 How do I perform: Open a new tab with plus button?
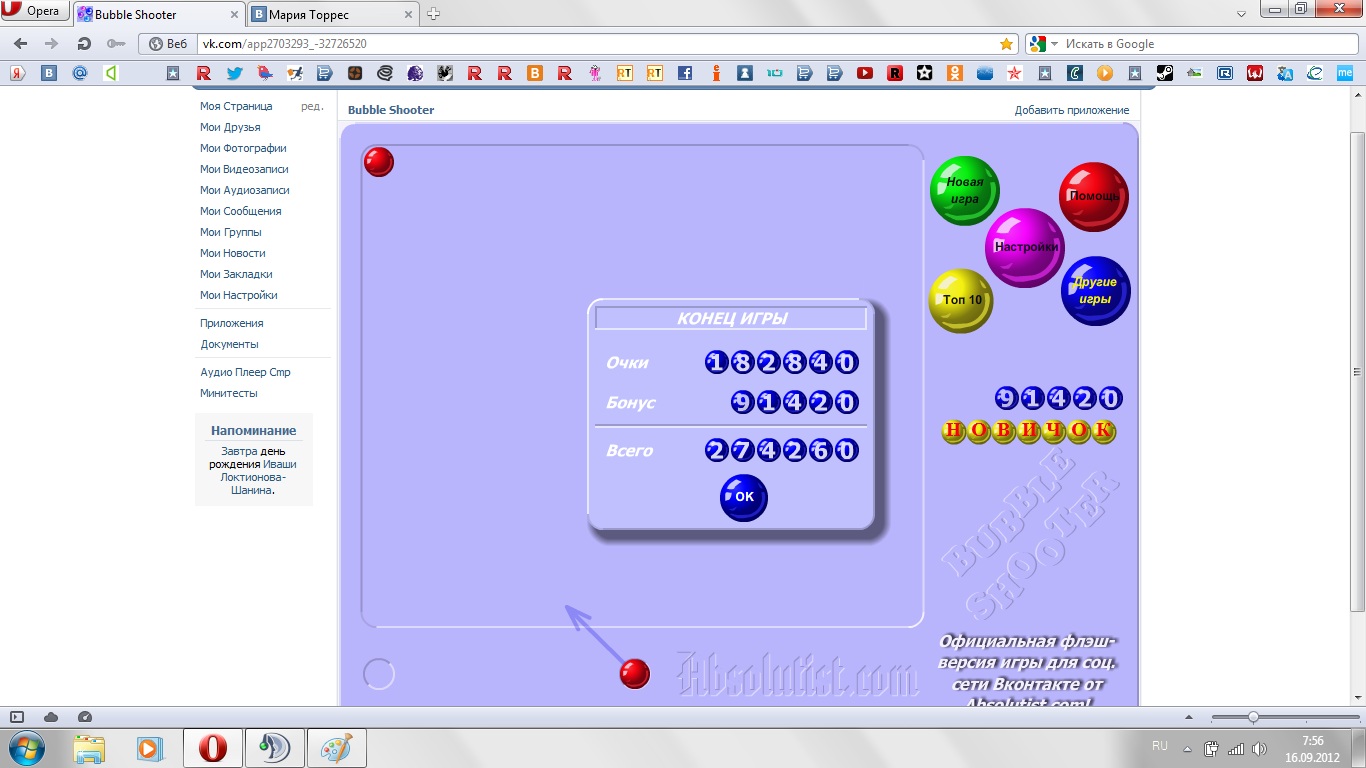(434, 14)
